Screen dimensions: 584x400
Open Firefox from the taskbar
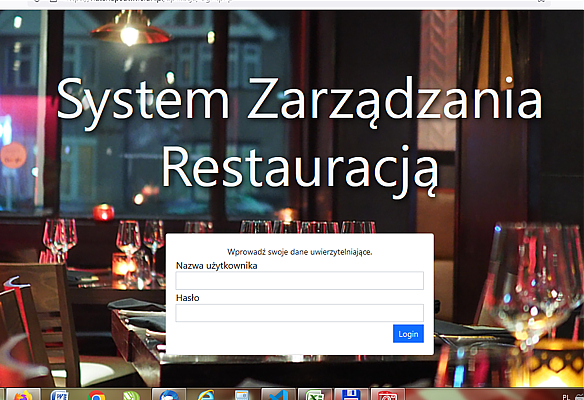(23, 395)
